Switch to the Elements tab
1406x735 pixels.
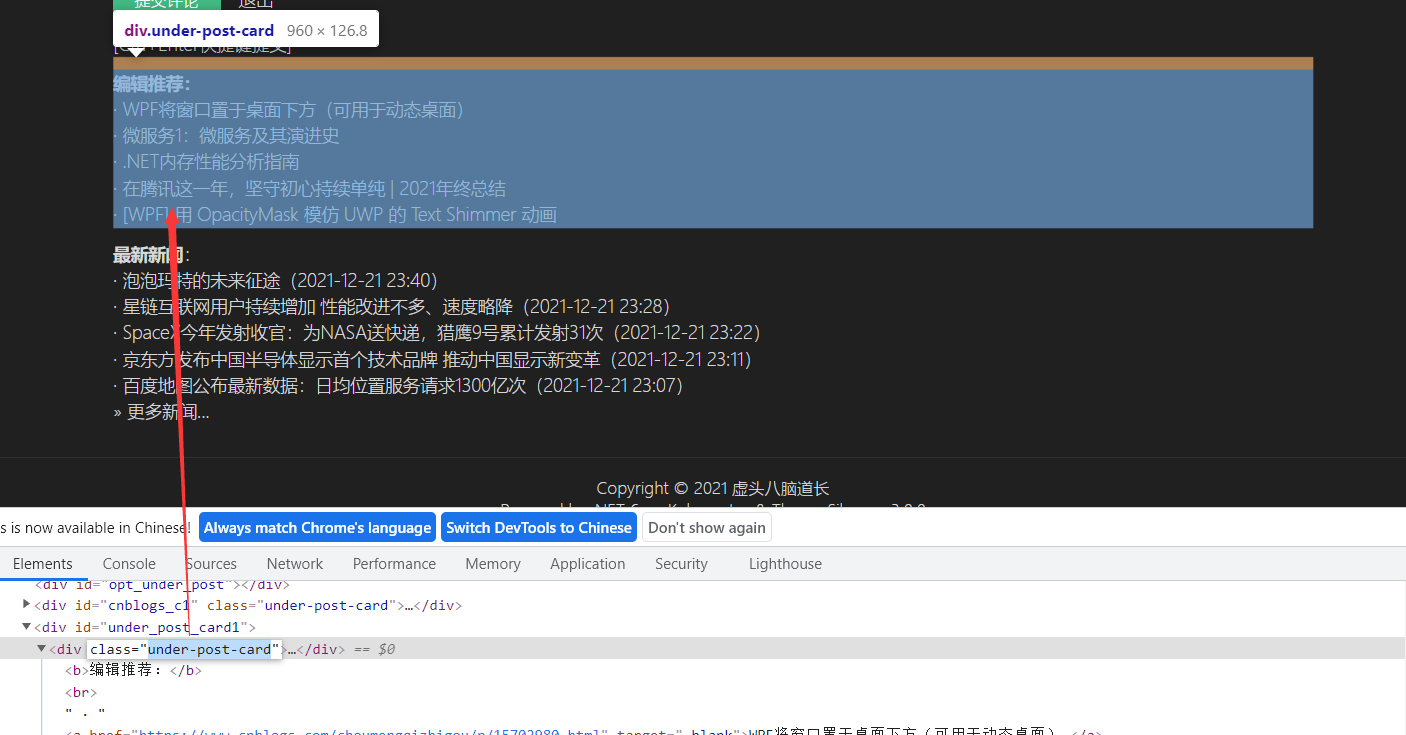click(x=42, y=564)
